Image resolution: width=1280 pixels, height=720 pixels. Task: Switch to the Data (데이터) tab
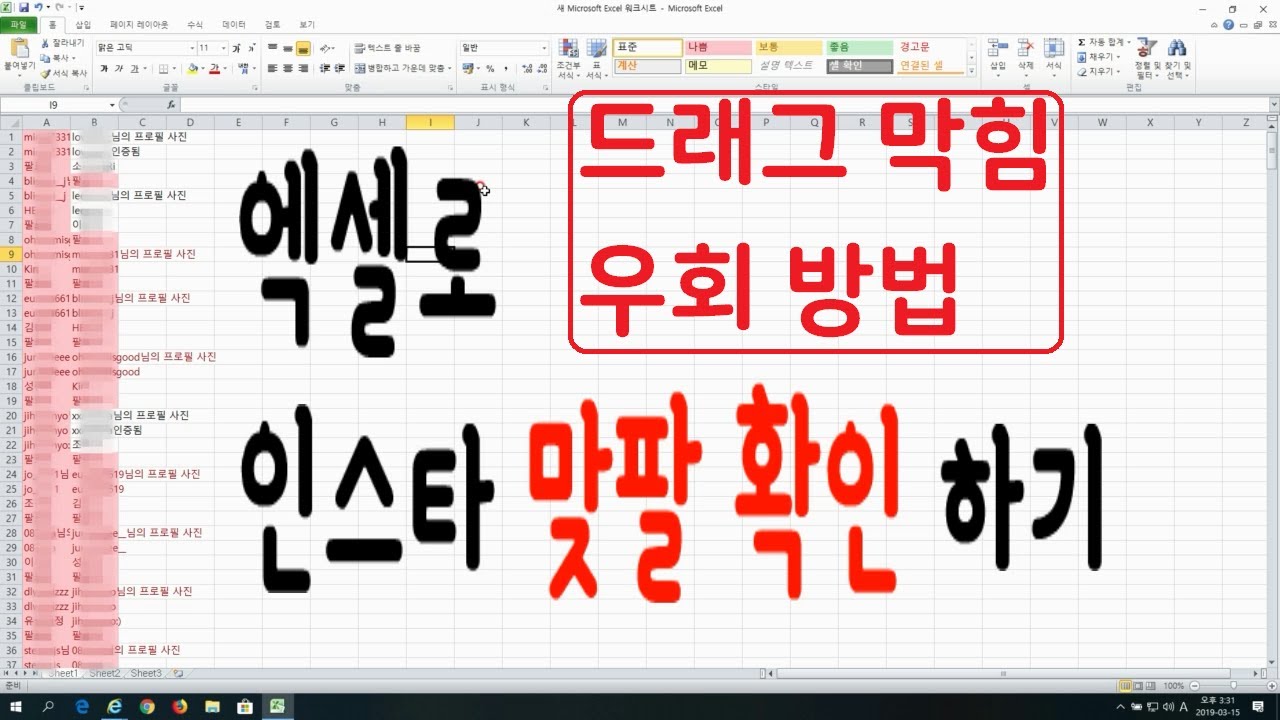click(x=234, y=24)
